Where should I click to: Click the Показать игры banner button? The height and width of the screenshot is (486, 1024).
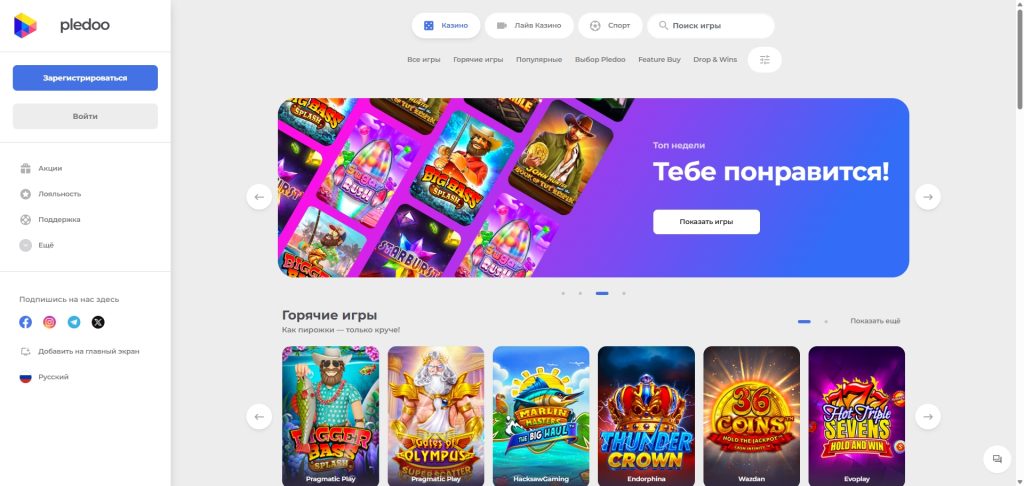pos(706,221)
